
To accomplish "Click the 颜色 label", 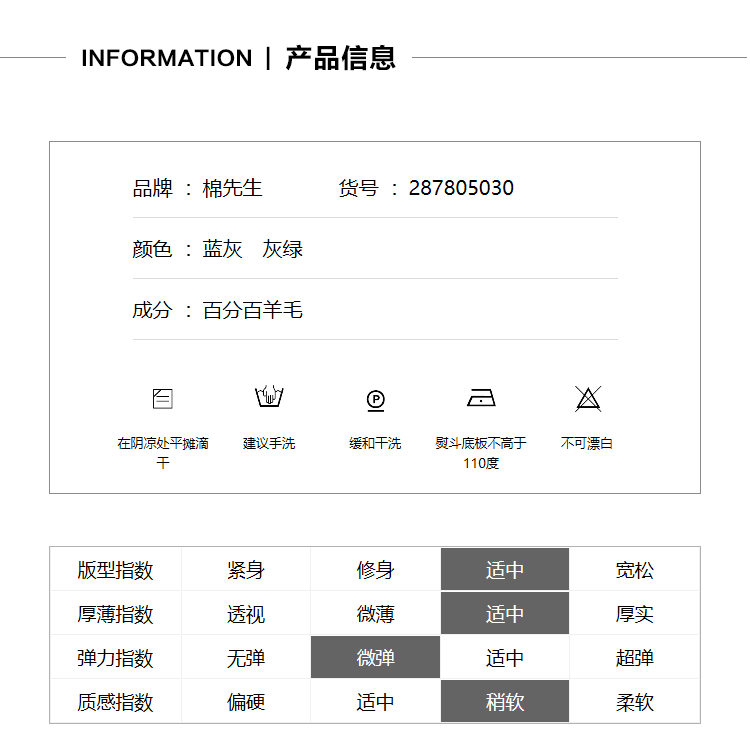I will point(152,249).
